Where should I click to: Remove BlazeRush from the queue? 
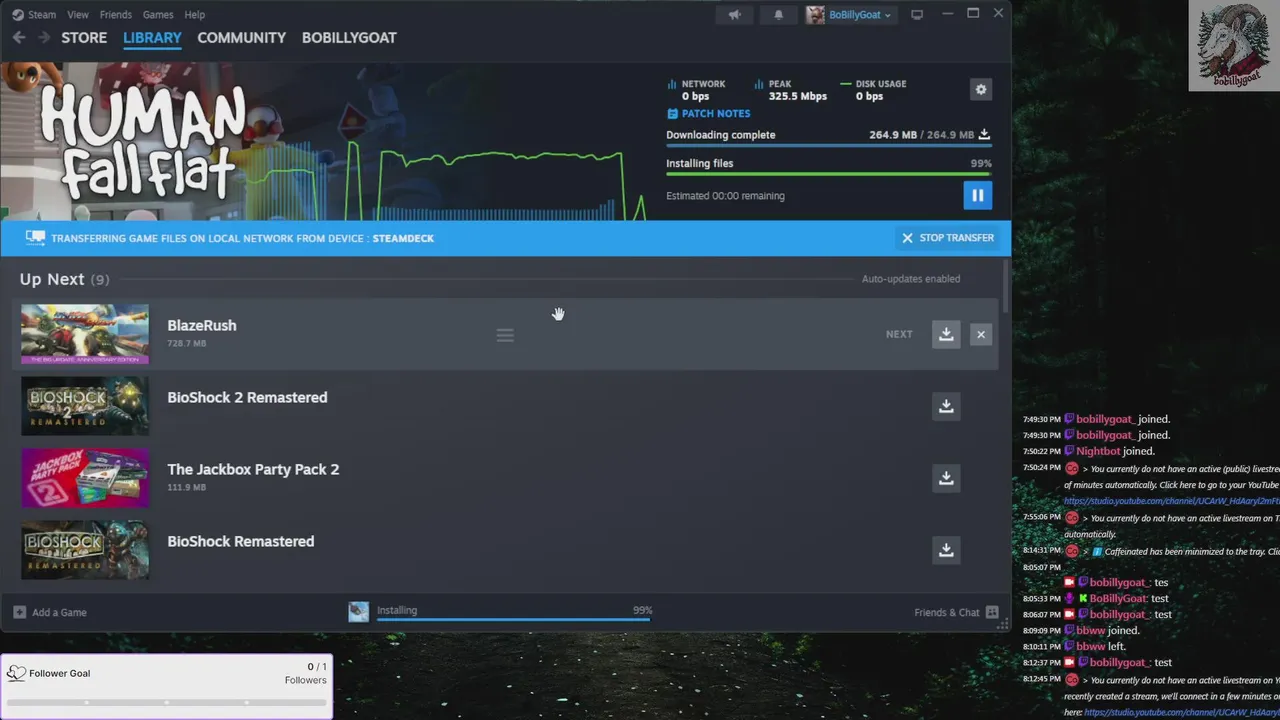[981, 334]
